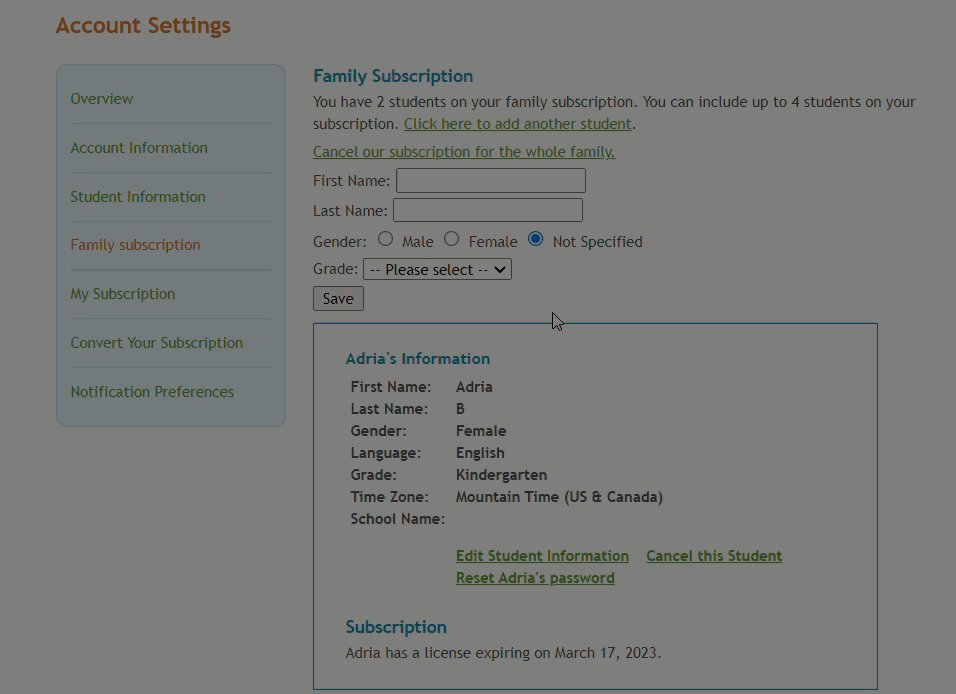Expand the Grade dropdown
Viewport: 956px width, 694px height.
(x=437, y=270)
